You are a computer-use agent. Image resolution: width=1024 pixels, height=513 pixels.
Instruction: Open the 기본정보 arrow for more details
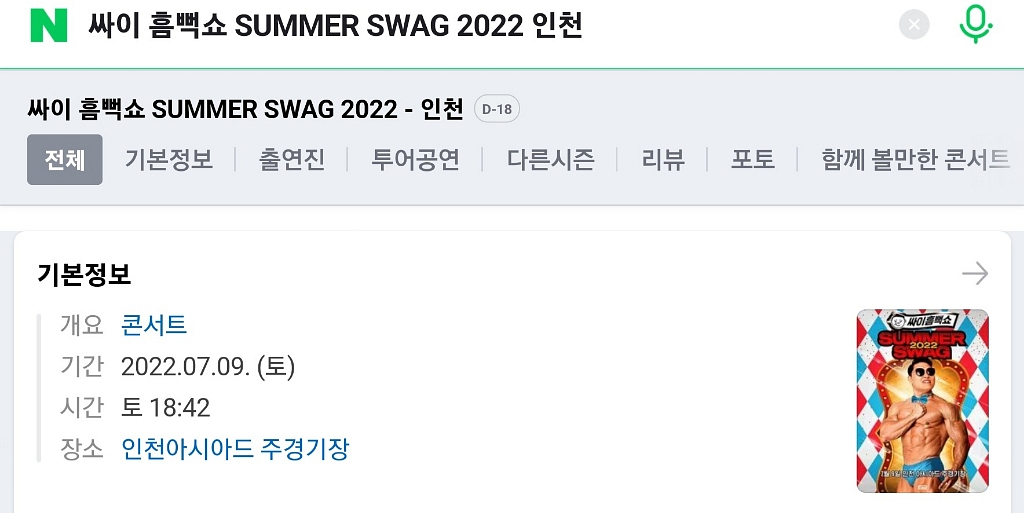[x=975, y=273]
